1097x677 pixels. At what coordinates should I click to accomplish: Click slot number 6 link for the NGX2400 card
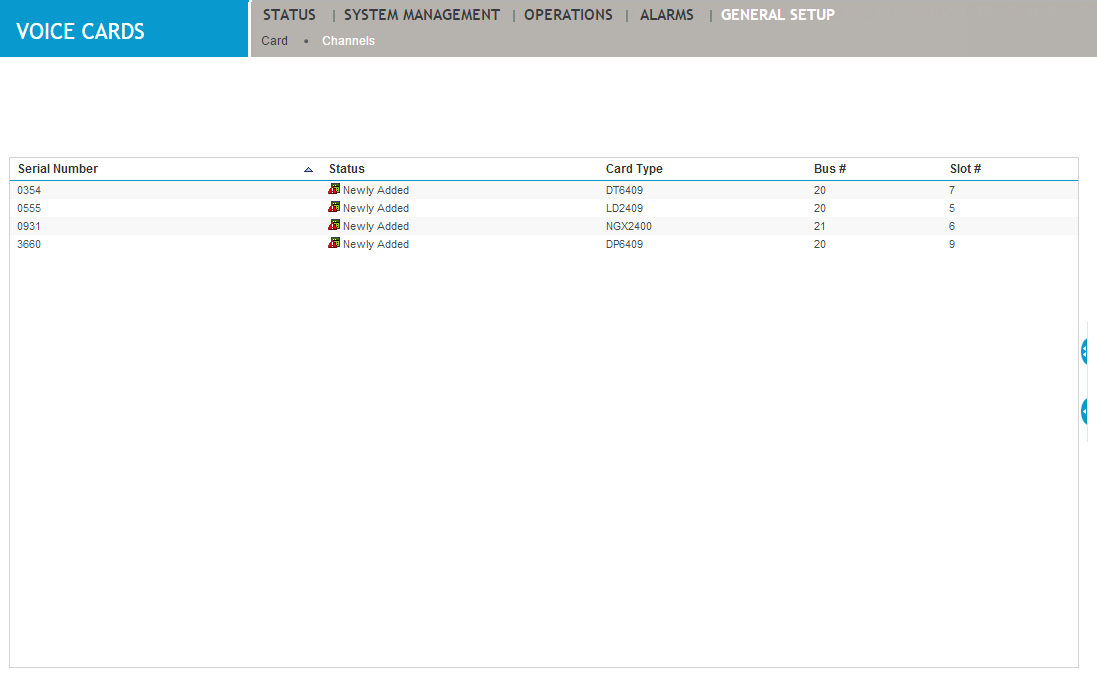951,225
